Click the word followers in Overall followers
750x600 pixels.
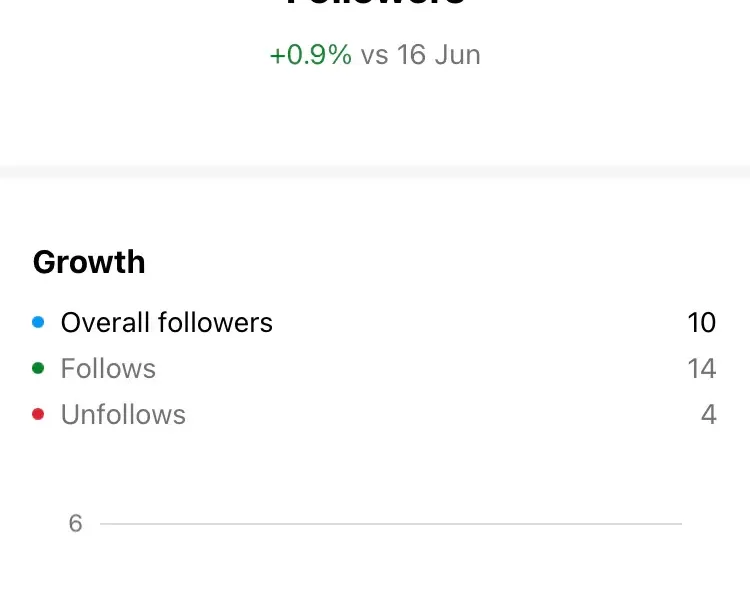point(215,322)
